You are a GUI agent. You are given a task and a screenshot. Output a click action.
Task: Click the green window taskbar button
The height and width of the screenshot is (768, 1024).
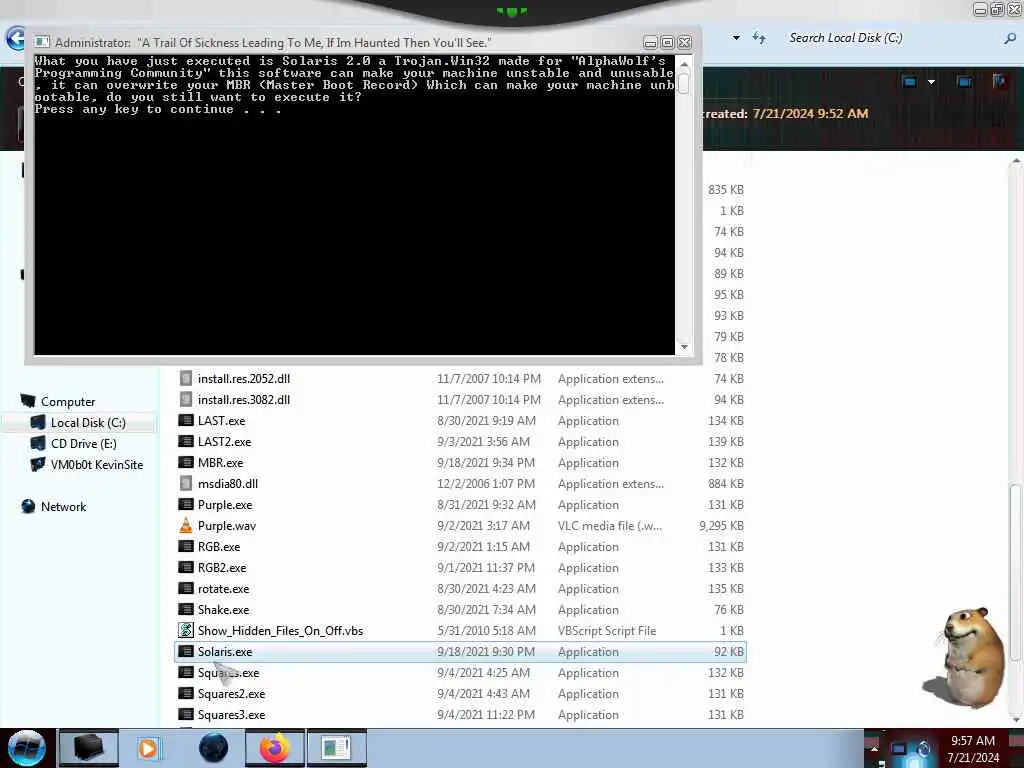coord(337,748)
